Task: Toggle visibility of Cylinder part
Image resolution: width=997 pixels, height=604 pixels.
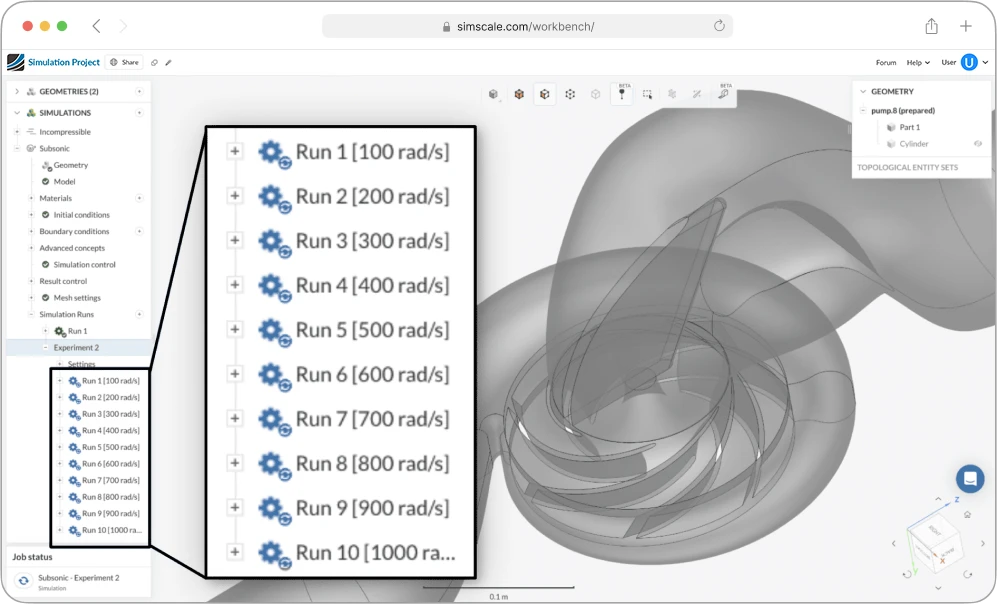Action: click(977, 144)
